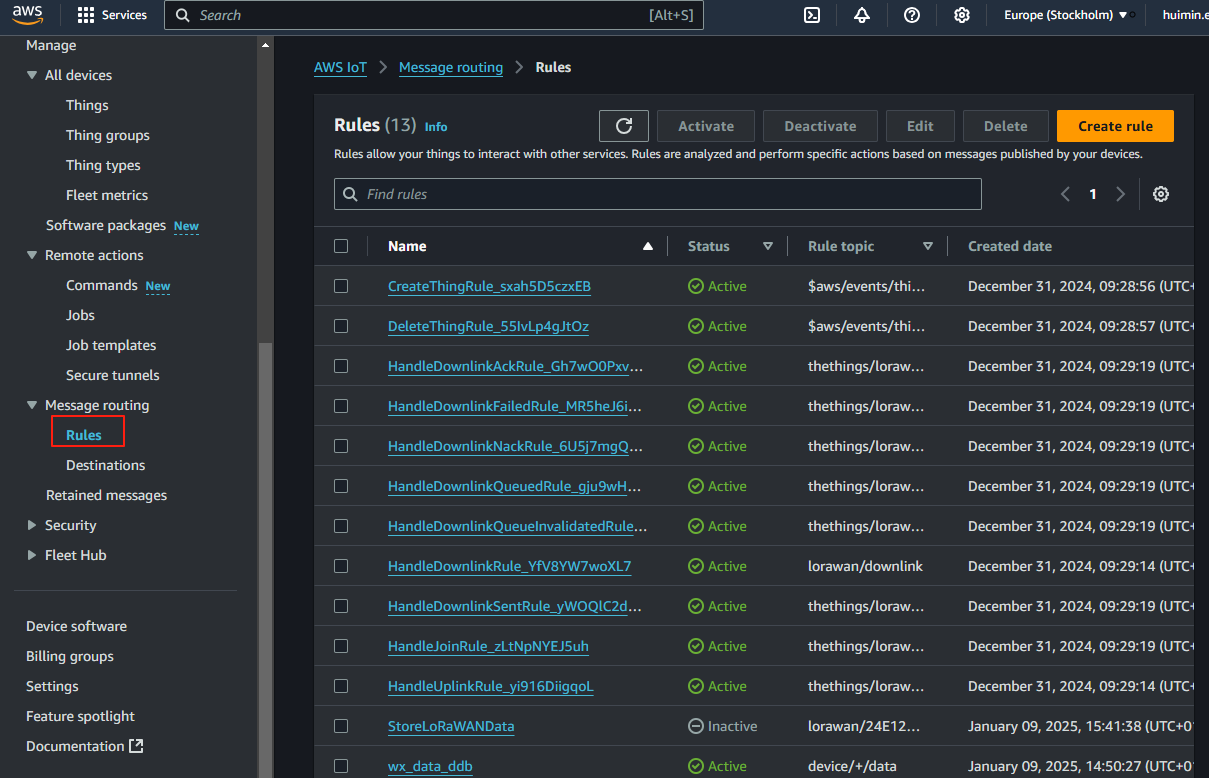Open the Status column filter arrow
This screenshot has height=778, width=1209.
[768, 246]
